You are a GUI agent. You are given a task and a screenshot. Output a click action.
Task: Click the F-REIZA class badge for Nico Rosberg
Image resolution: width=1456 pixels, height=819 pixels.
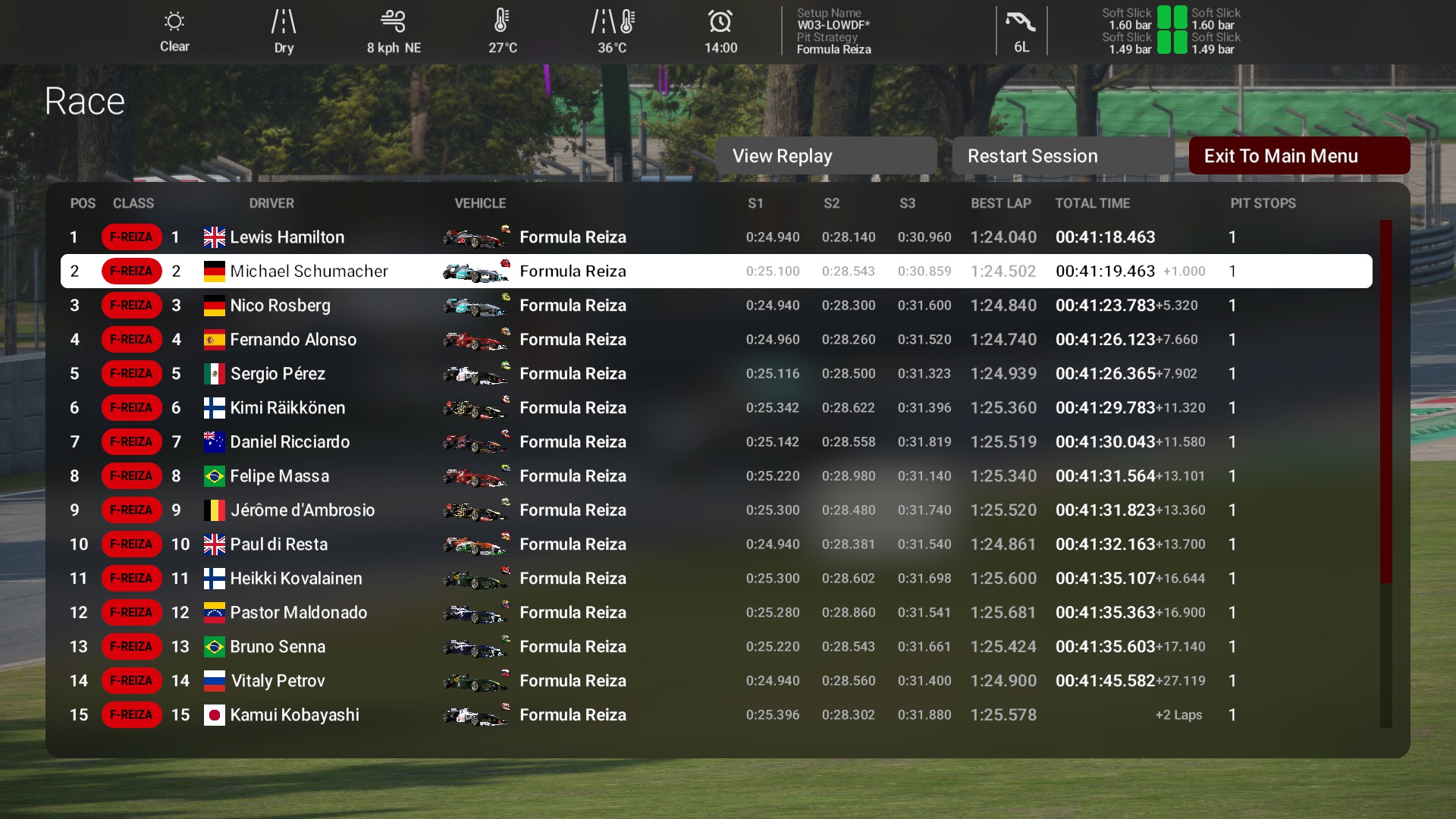click(131, 306)
